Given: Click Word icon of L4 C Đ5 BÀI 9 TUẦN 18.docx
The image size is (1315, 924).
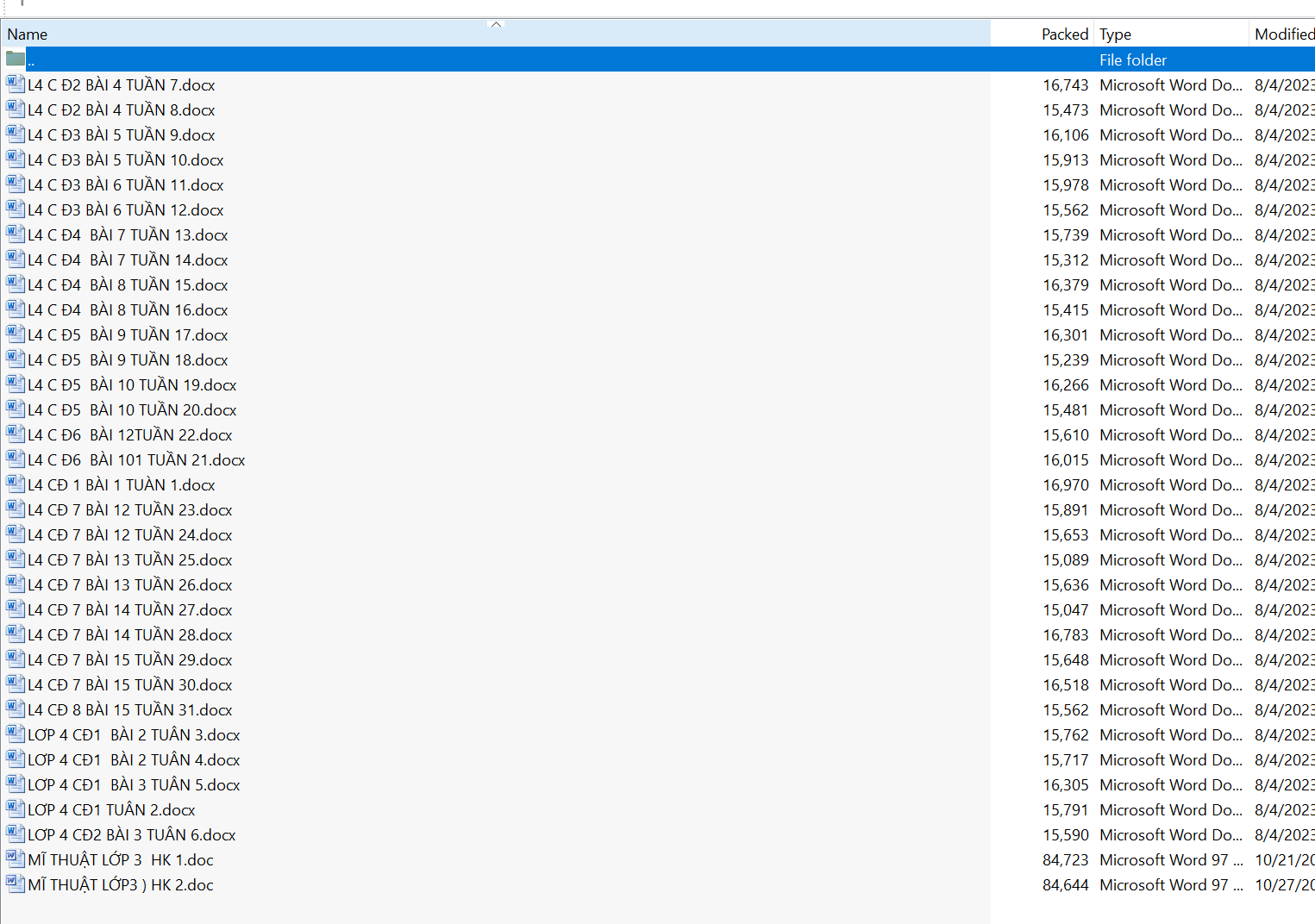Looking at the screenshot, I should [16, 359].
